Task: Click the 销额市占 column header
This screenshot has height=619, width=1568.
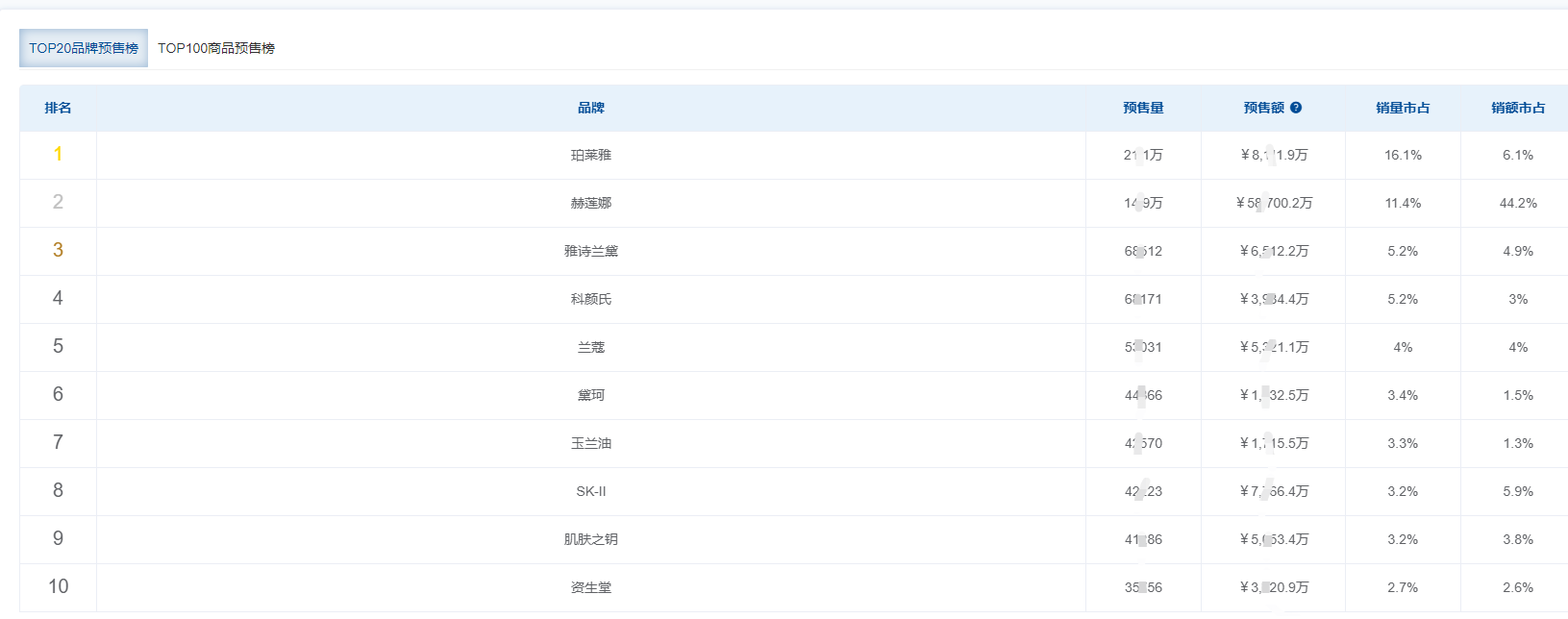Action: (1518, 108)
